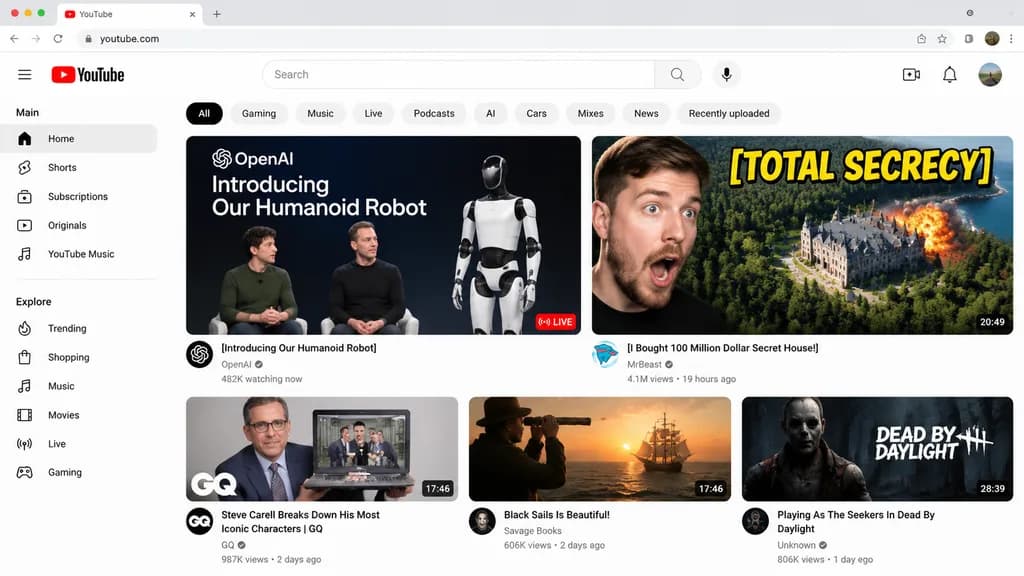Click the Gaming controller icon in sidebar
Screen dimensions: 1024x576
tap(25, 472)
